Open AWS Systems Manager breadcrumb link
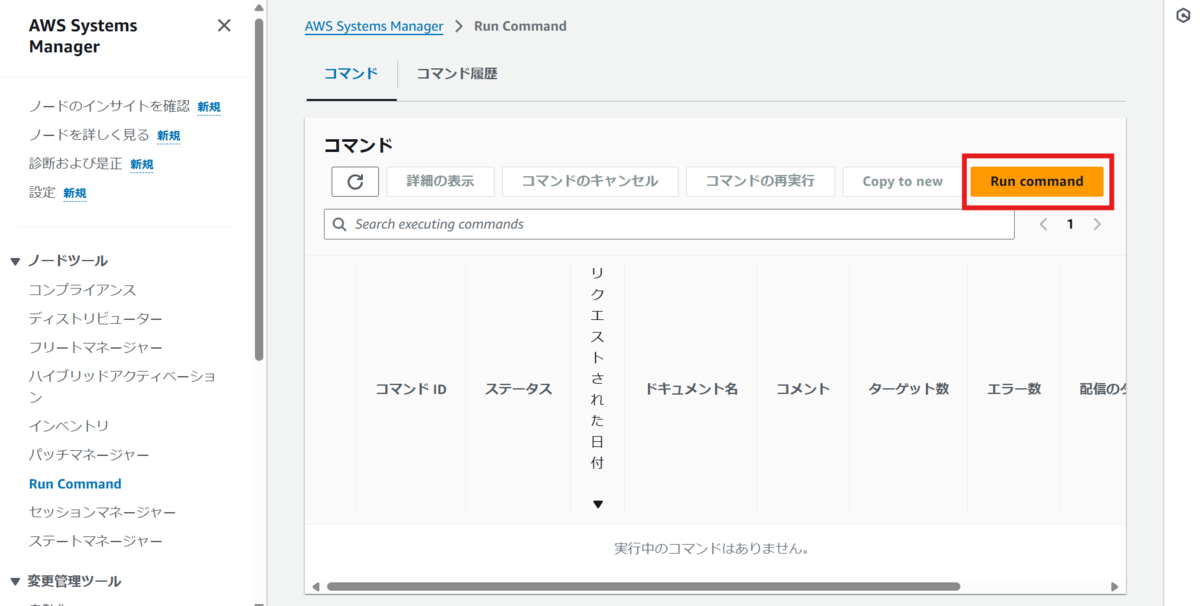 click(374, 26)
